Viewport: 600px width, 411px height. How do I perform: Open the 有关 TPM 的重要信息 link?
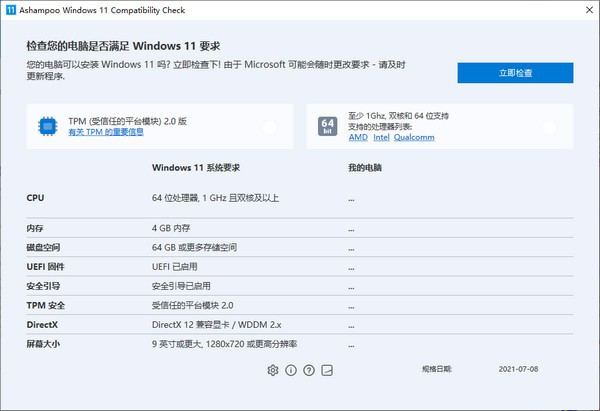click(x=106, y=132)
